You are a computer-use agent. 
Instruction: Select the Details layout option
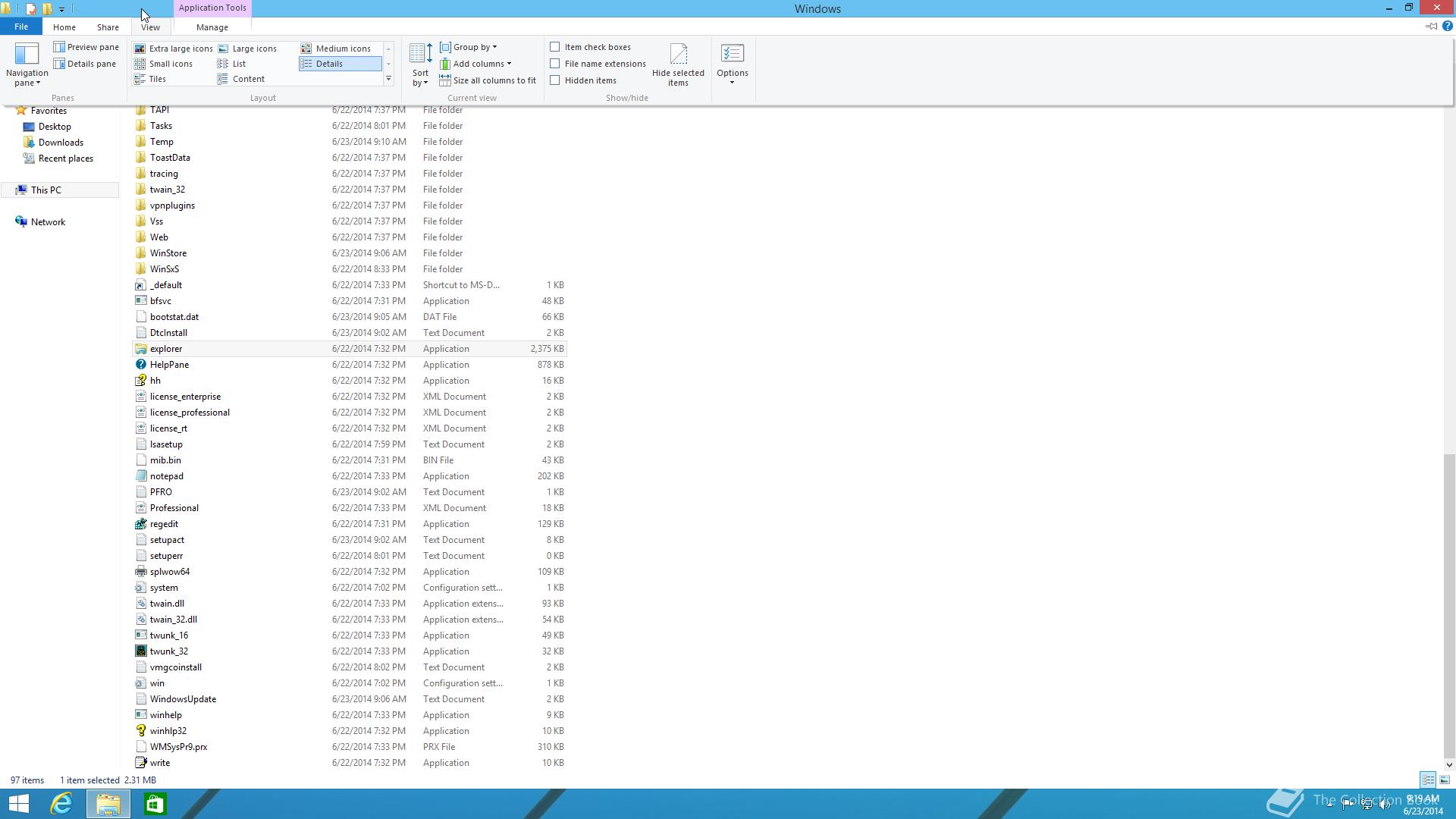click(x=340, y=64)
